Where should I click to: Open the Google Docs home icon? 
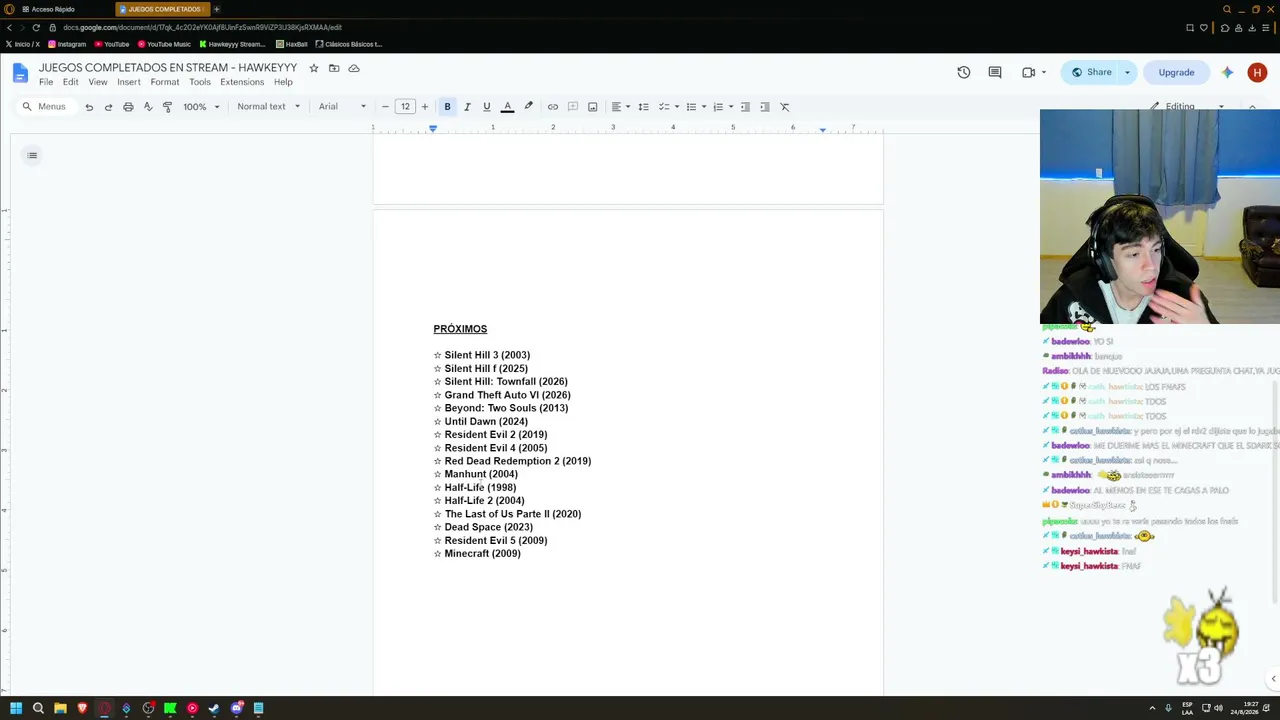20,73
